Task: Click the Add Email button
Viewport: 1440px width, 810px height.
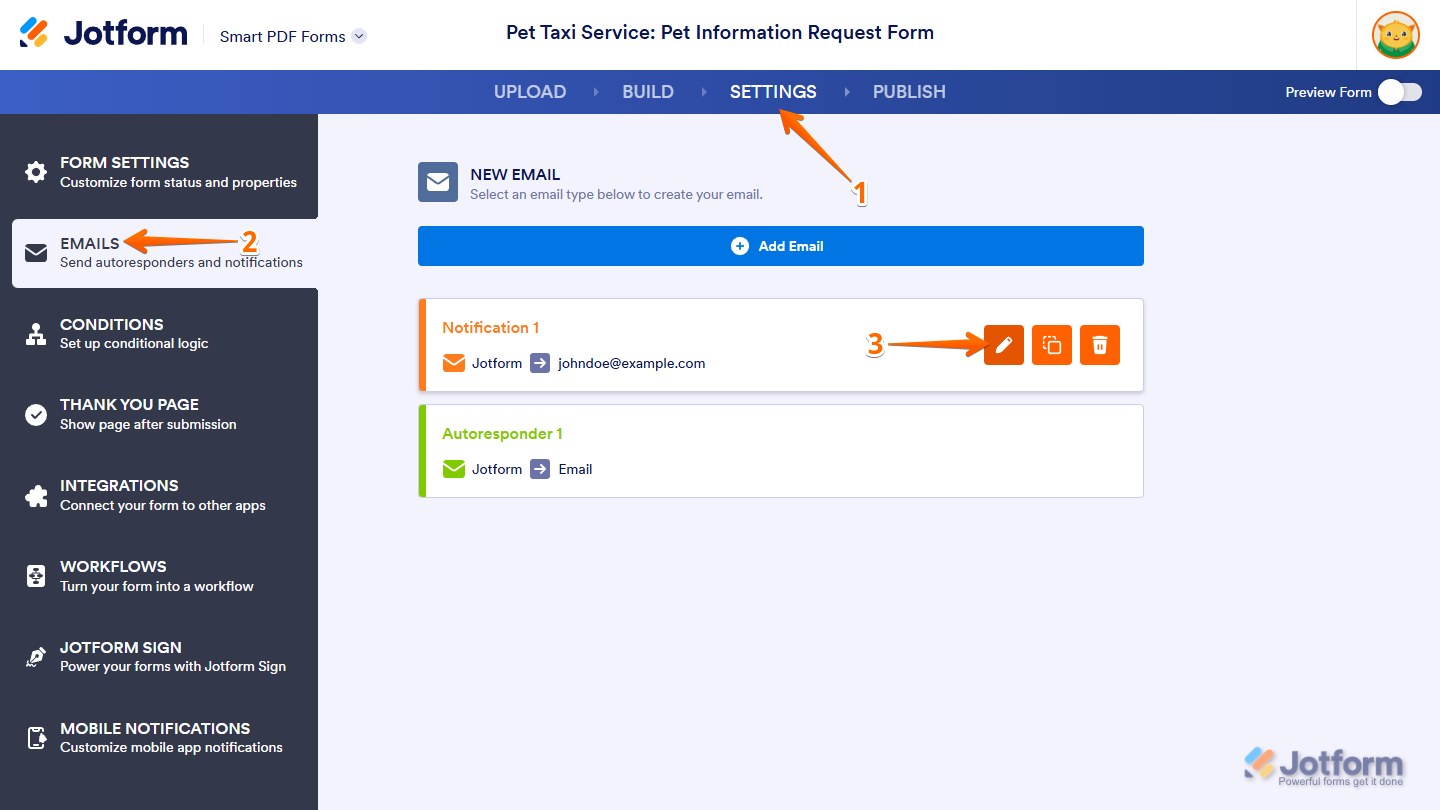Action: coord(781,246)
